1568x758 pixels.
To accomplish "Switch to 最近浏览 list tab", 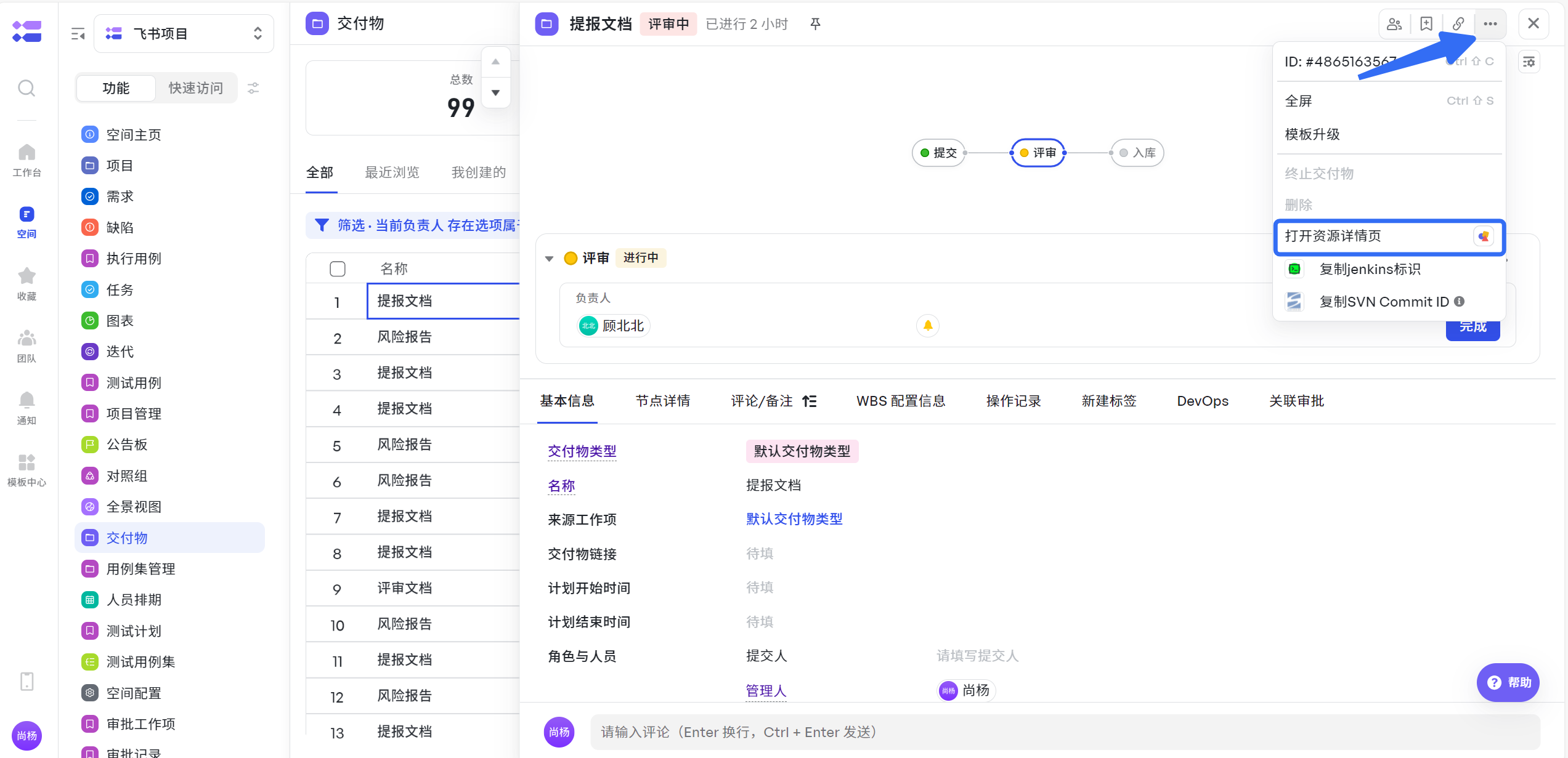I will (392, 172).
